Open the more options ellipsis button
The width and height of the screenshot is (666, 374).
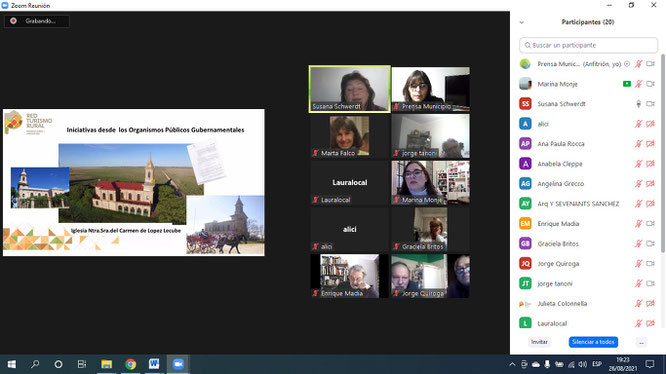coord(641,342)
